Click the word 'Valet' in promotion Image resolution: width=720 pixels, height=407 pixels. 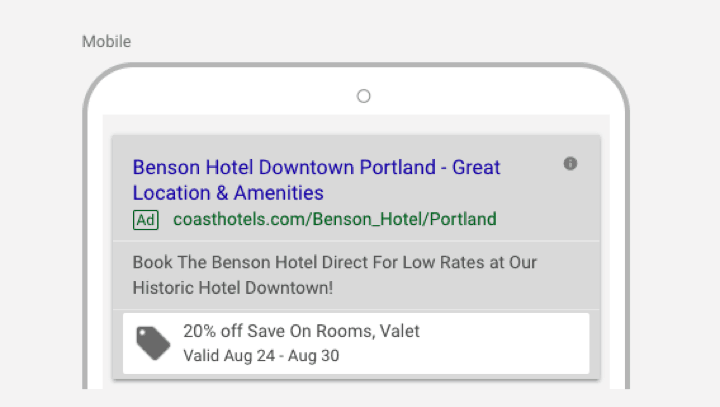[x=399, y=331]
